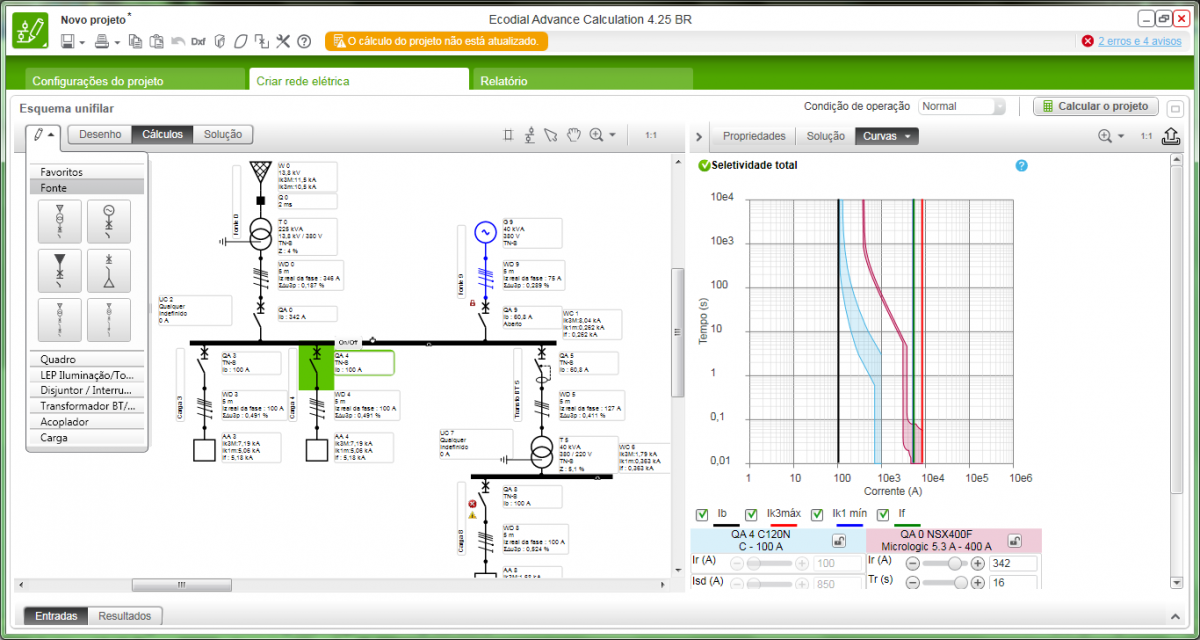Select the hand pan tool
Screen dimensions: 1200x640
tap(574, 135)
